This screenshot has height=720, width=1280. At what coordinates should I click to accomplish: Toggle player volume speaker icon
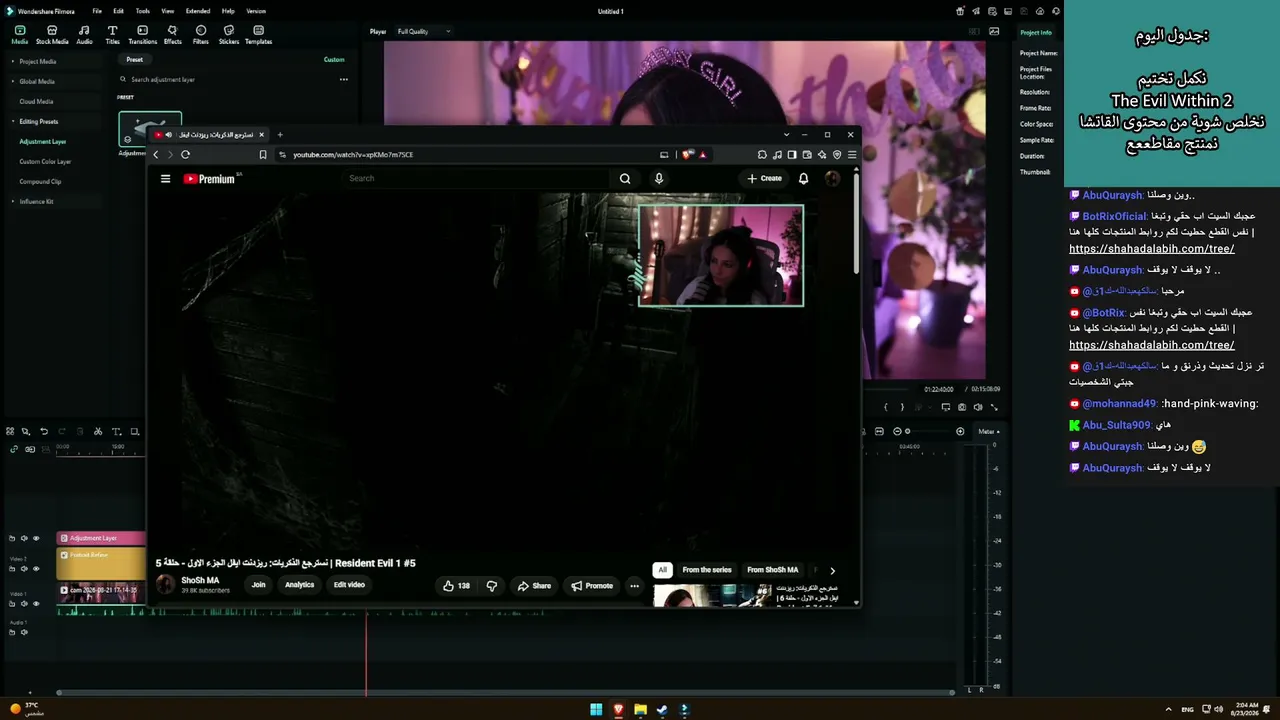(x=978, y=407)
